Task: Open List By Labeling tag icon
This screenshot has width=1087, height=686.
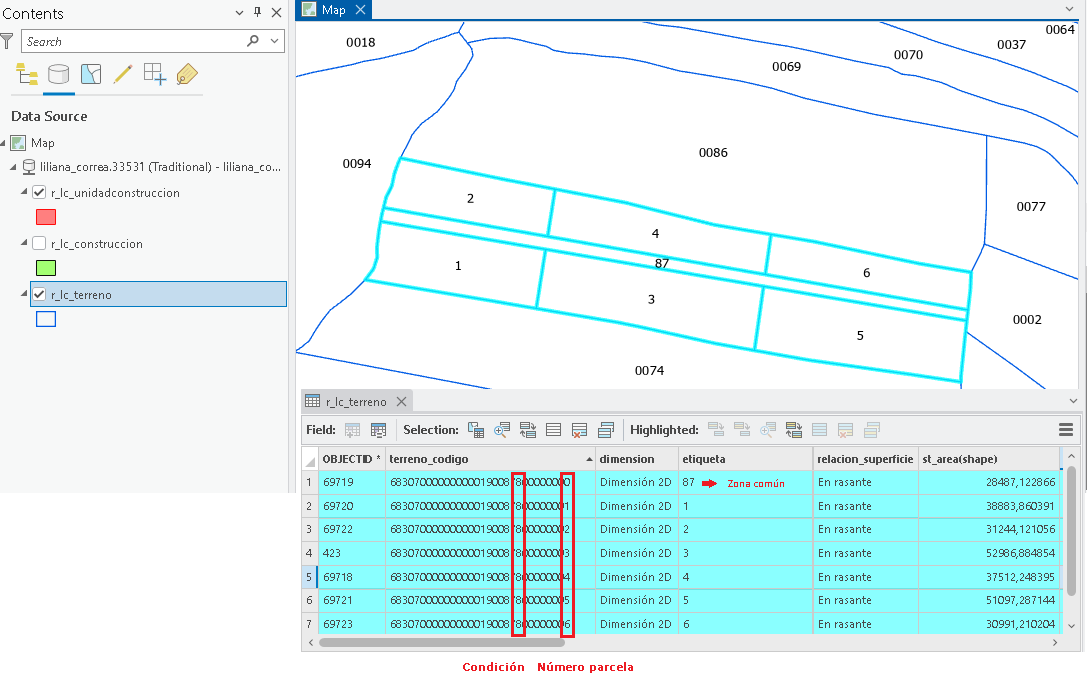Action: (186, 74)
